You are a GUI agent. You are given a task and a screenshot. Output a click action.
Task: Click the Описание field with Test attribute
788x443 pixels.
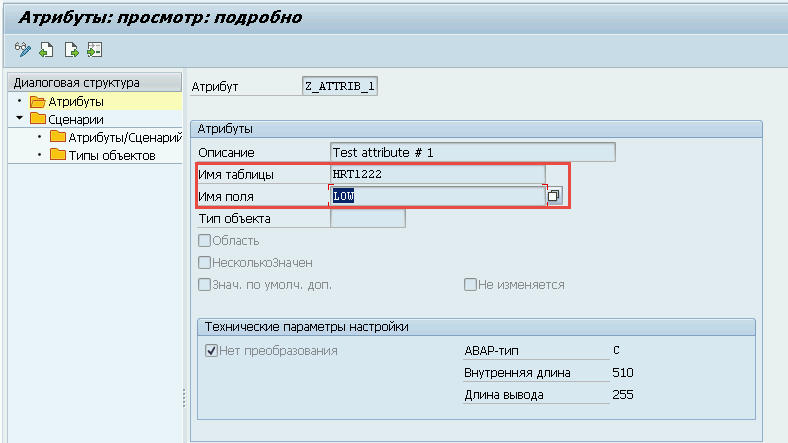[472, 152]
